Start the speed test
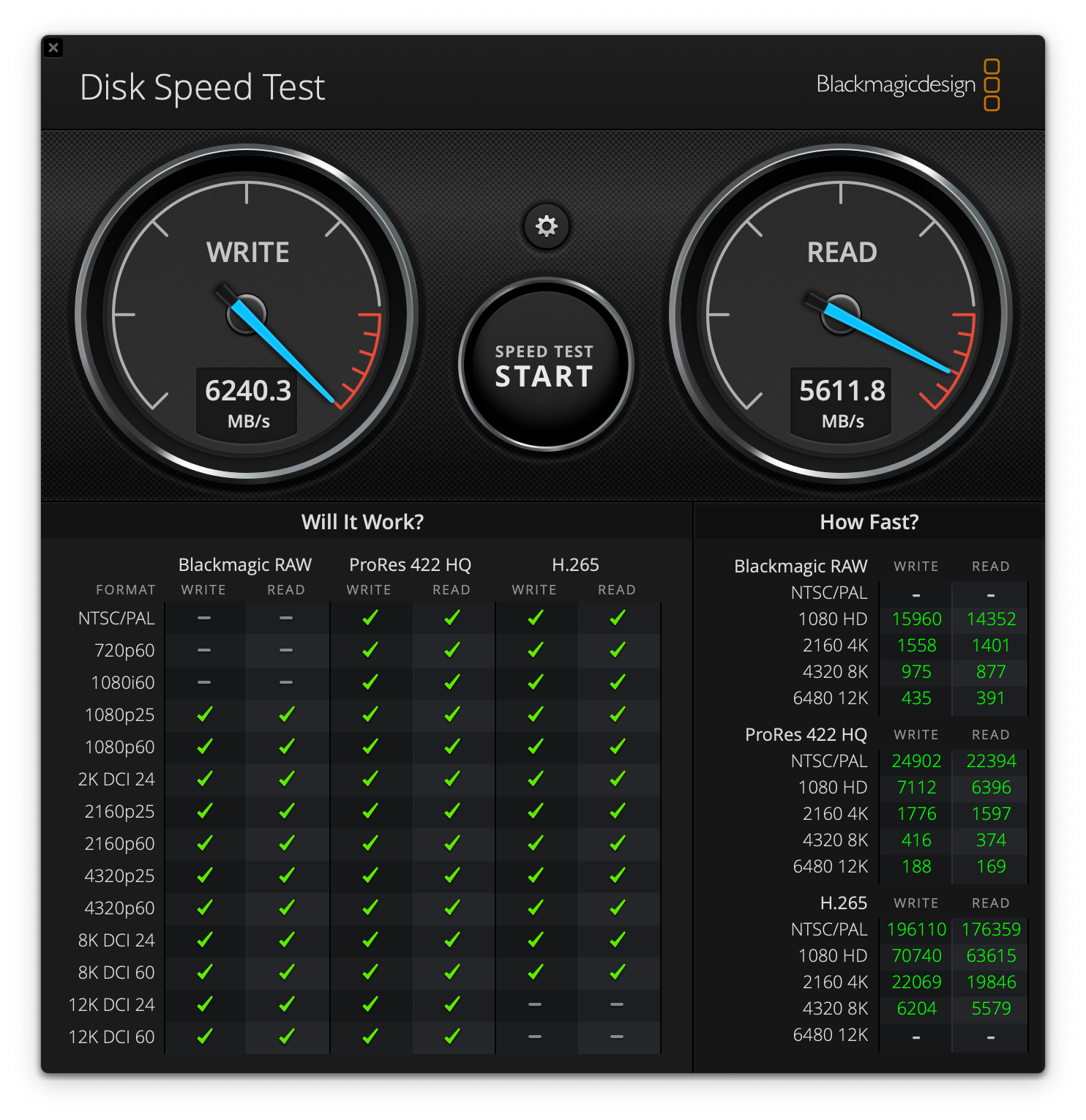This screenshot has width=1086, height=1120. [545, 365]
